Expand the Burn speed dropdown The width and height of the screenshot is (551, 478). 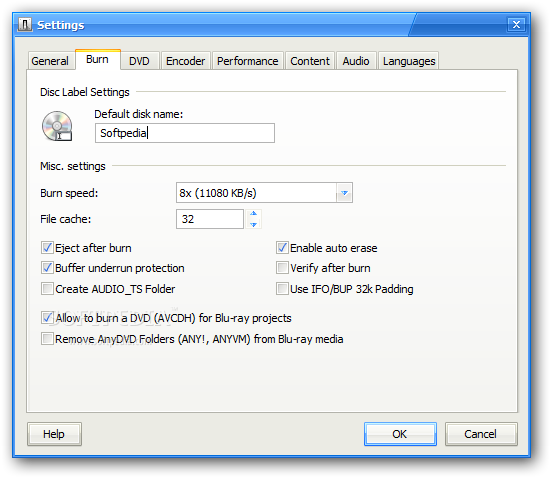coord(344,193)
